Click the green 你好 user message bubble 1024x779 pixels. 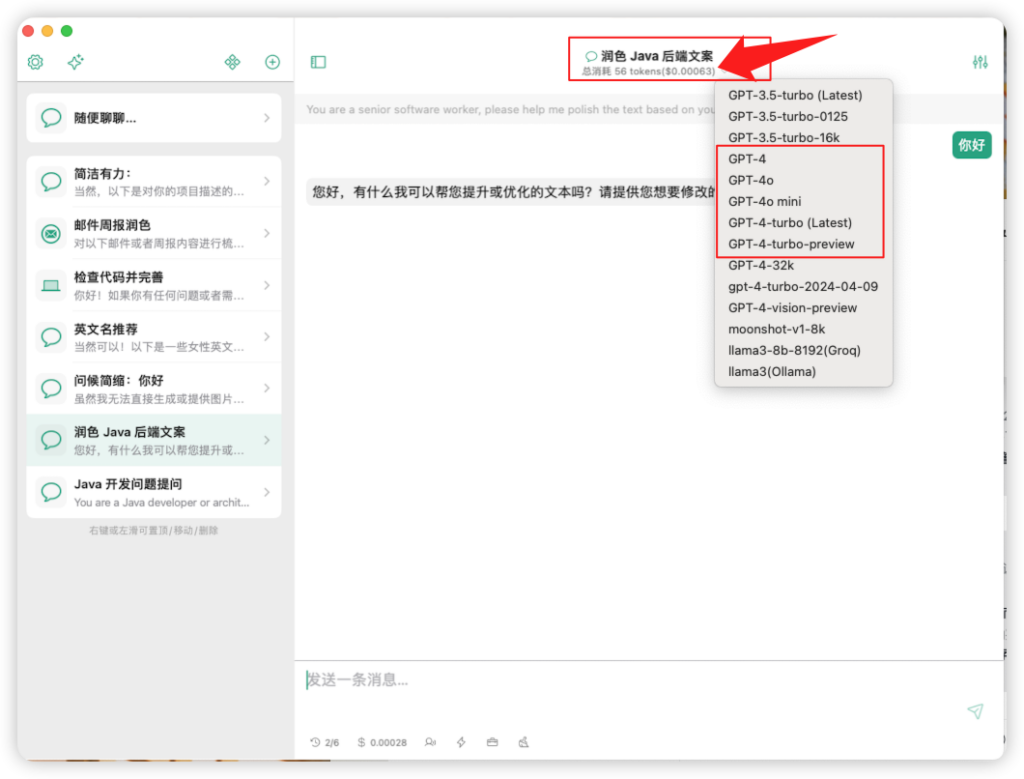[x=972, y=145]
